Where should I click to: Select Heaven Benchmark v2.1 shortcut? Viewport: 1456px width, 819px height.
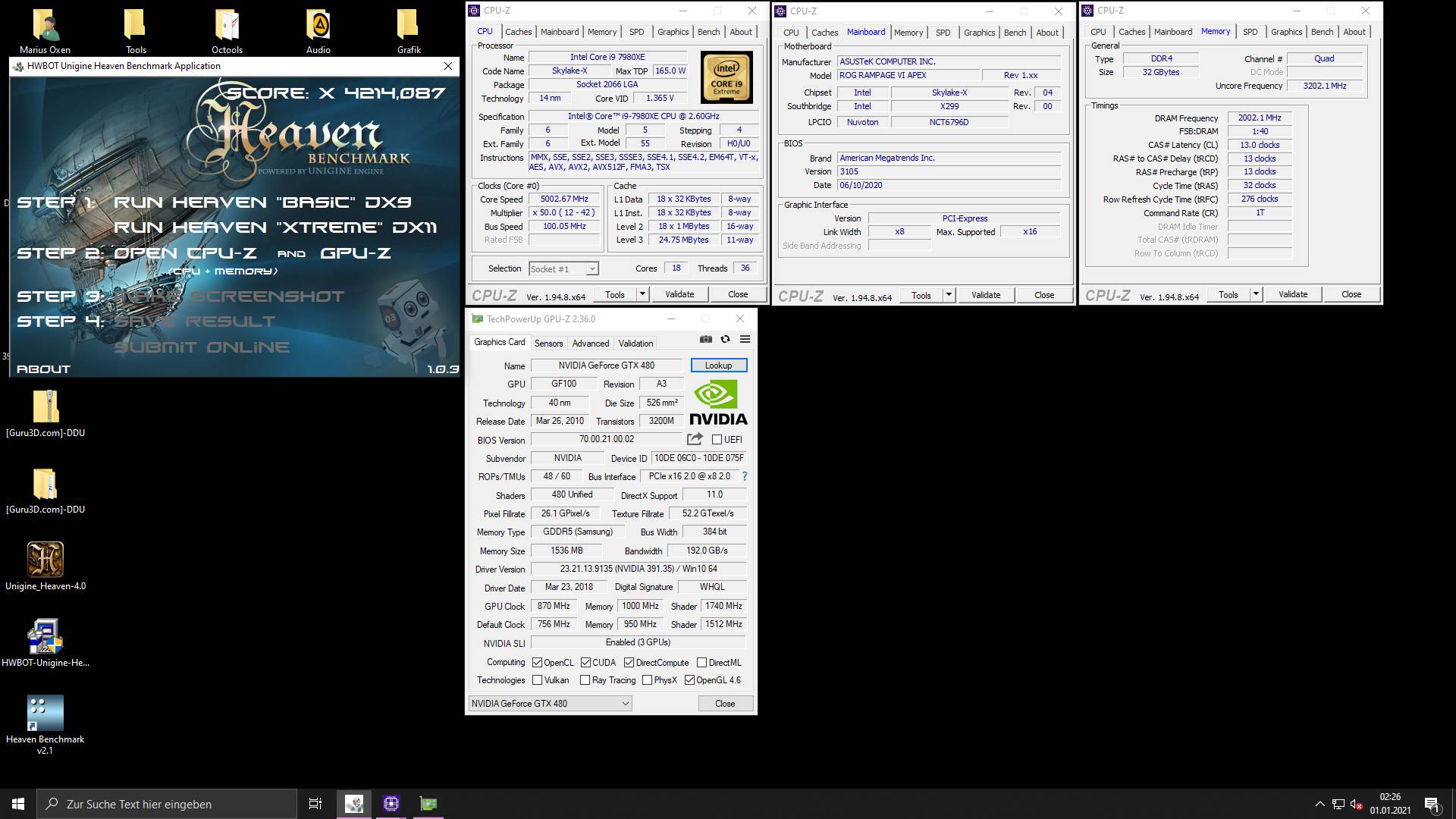(45, 725)
